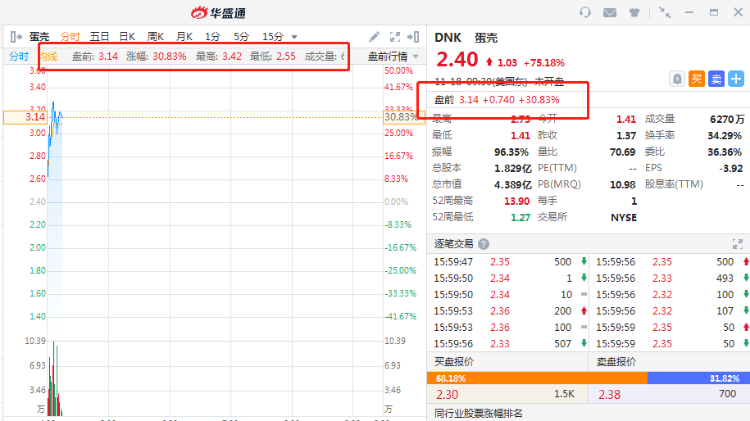The width and height of the screenshot is (750, 421).
Task: Click the 逐笔交易 section title
Action: tap(453, 244)
